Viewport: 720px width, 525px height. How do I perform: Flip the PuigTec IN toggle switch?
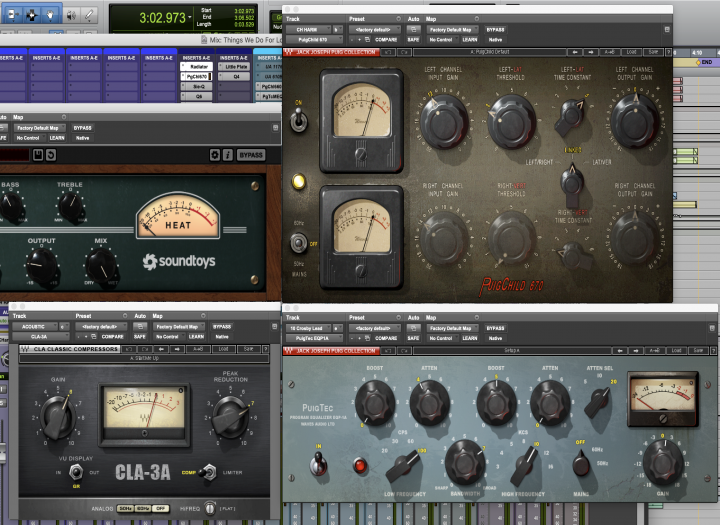[318, 462]
